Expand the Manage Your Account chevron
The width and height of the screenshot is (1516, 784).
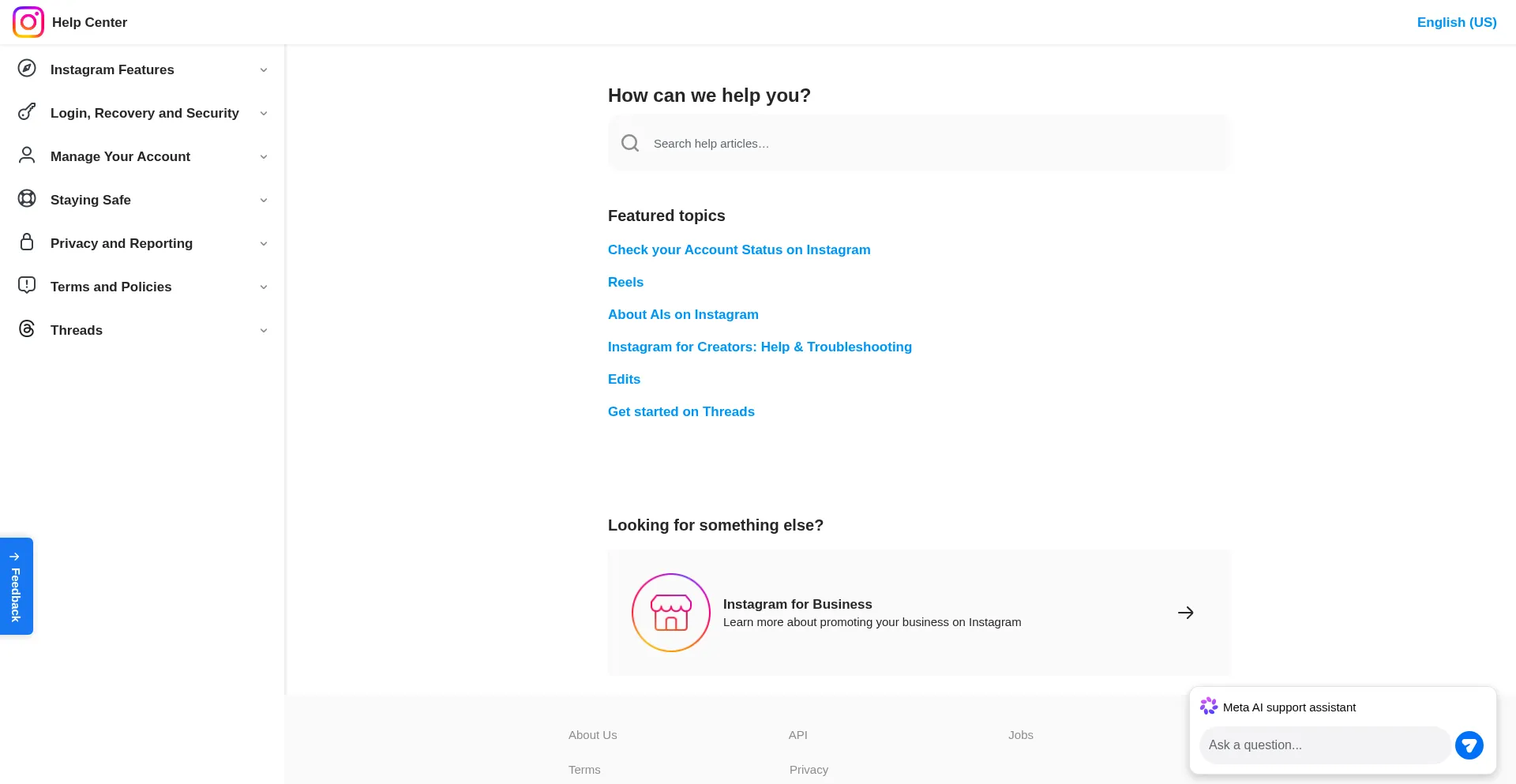coord(264,157)
